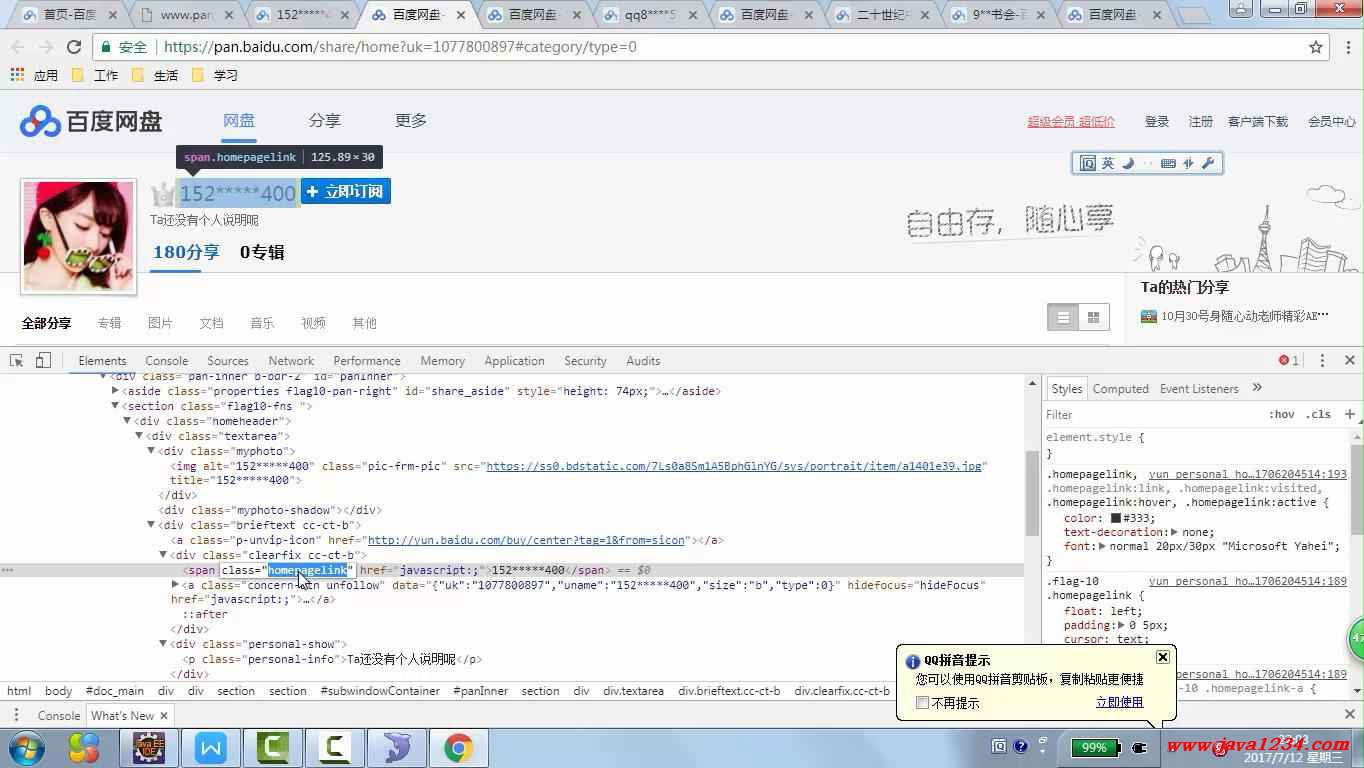
Task: Activate the DevTools element inspector icon
Action: (17, 360)
